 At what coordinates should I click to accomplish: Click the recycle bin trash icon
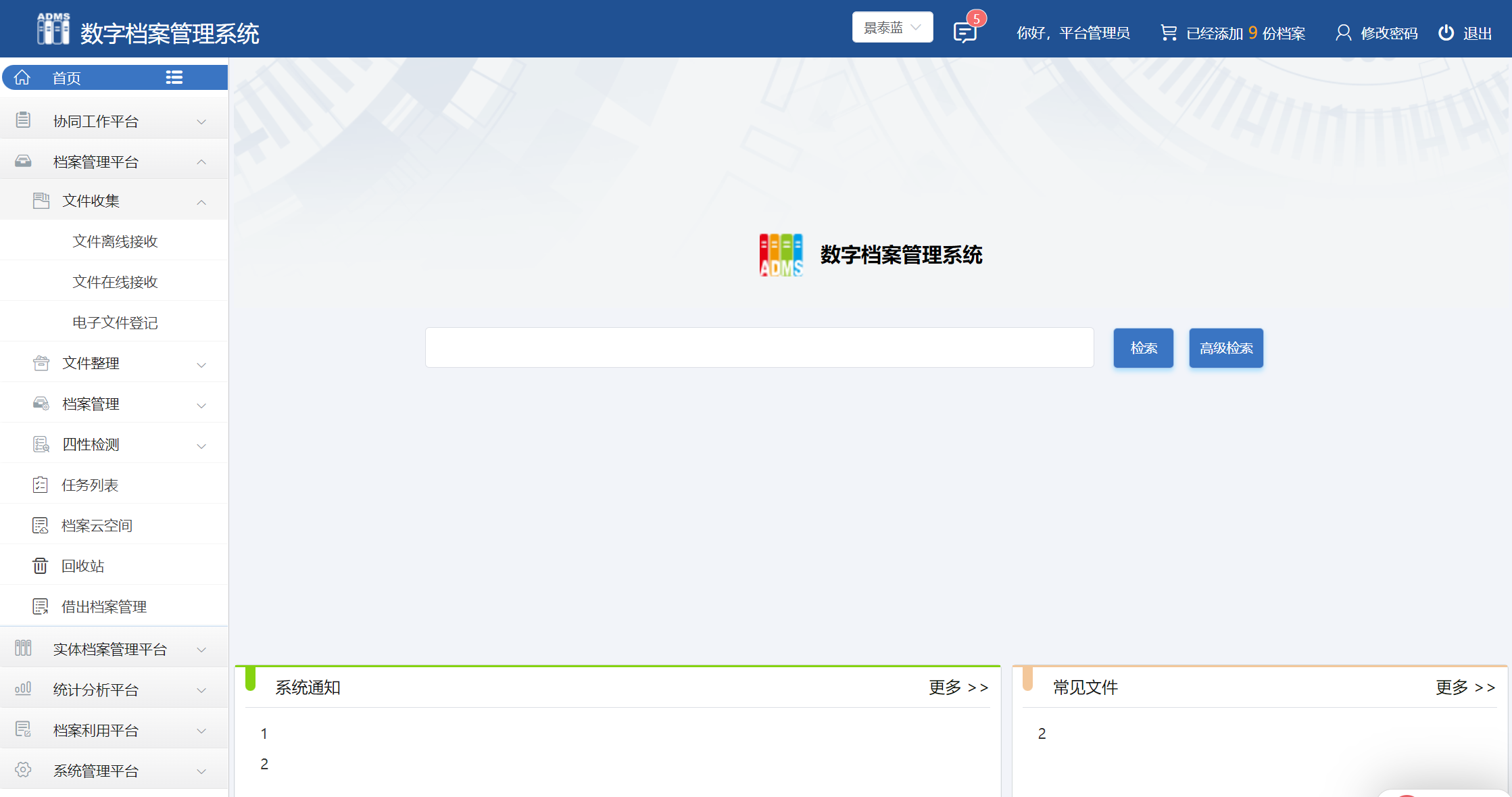click(41, 566)
